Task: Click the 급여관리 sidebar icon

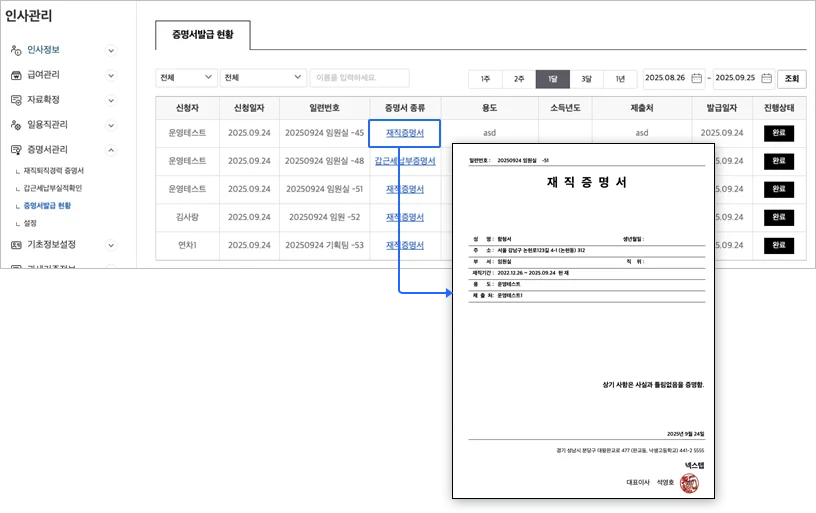Action: 16,75
